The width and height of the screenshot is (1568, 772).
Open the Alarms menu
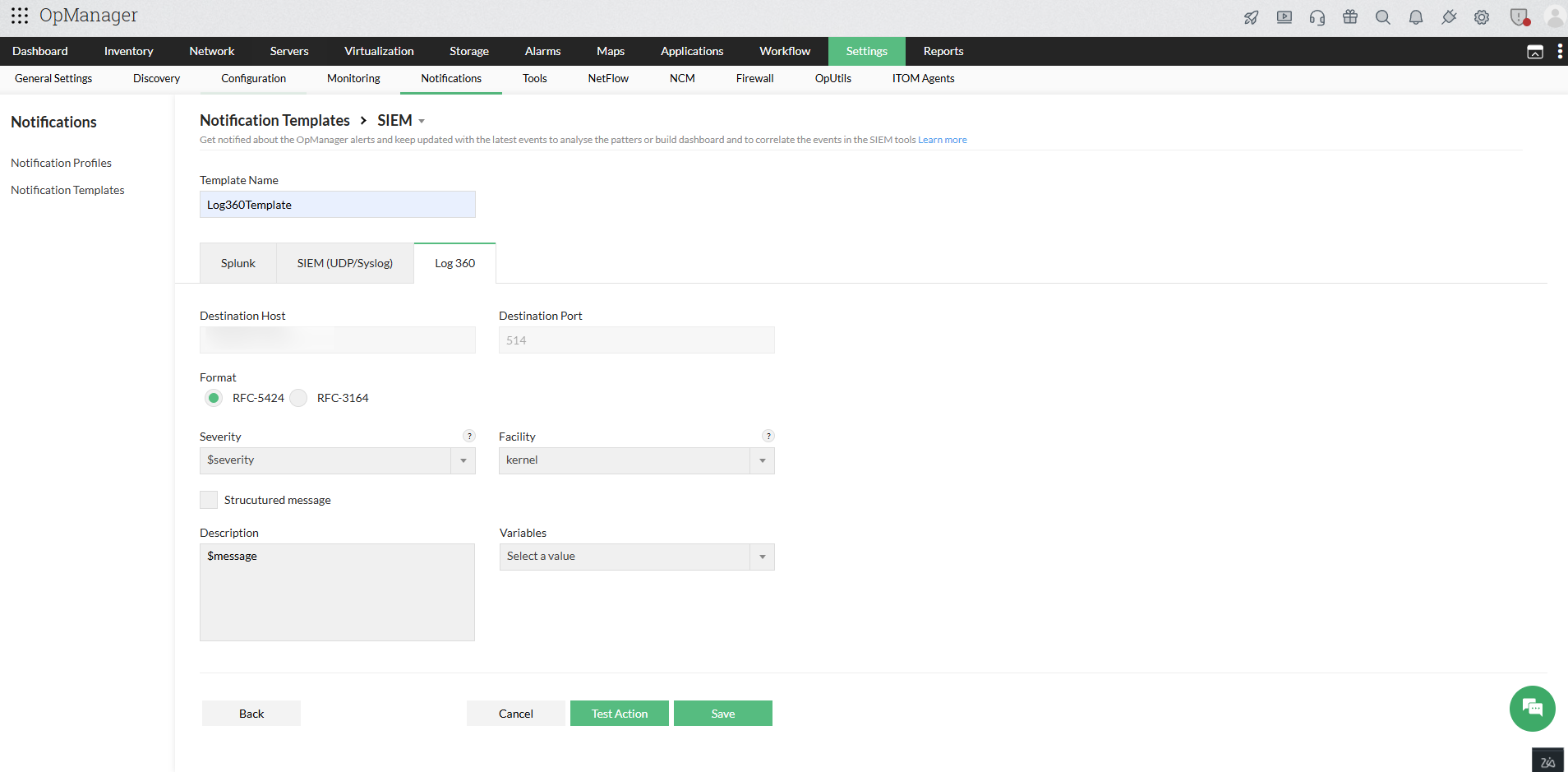(x=543, y=51)
